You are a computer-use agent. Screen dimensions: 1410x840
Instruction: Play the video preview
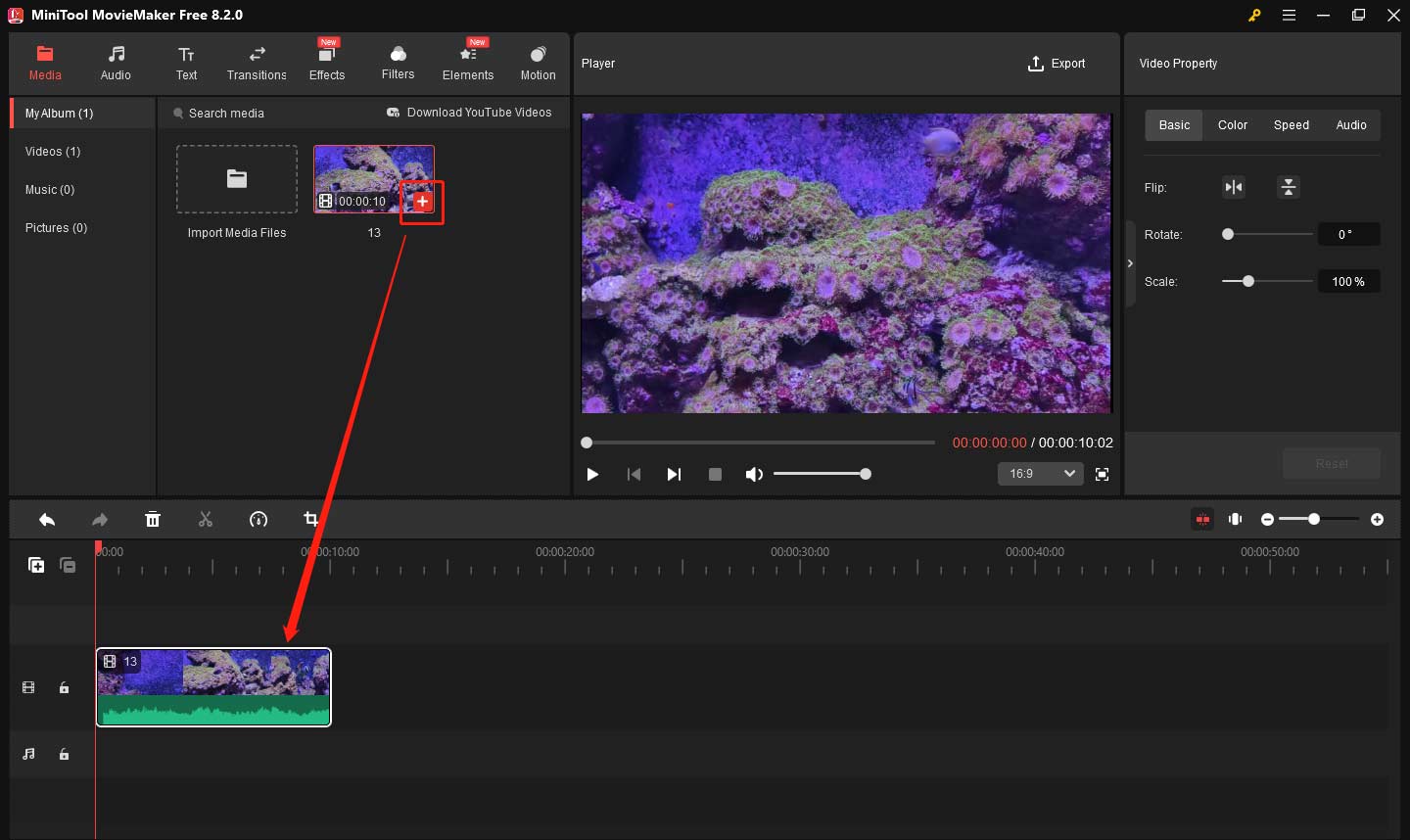(x=592, y=474)
